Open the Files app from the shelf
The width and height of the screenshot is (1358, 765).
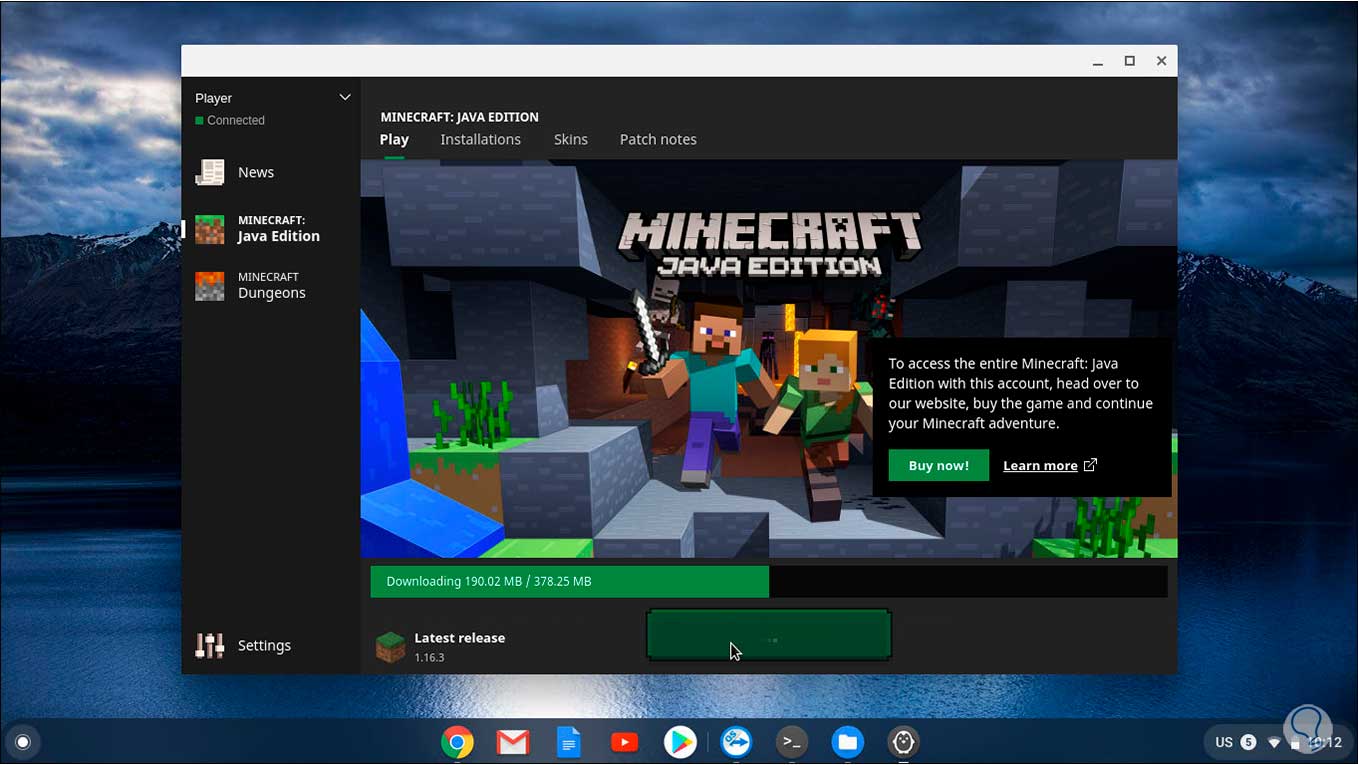point(848,742)
